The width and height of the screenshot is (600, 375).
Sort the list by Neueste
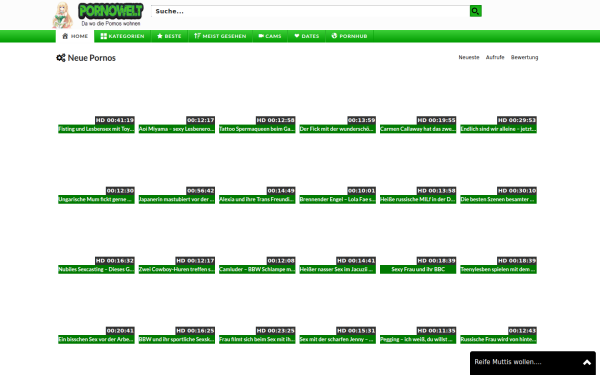pyautogui.click(x=469, y=57)
